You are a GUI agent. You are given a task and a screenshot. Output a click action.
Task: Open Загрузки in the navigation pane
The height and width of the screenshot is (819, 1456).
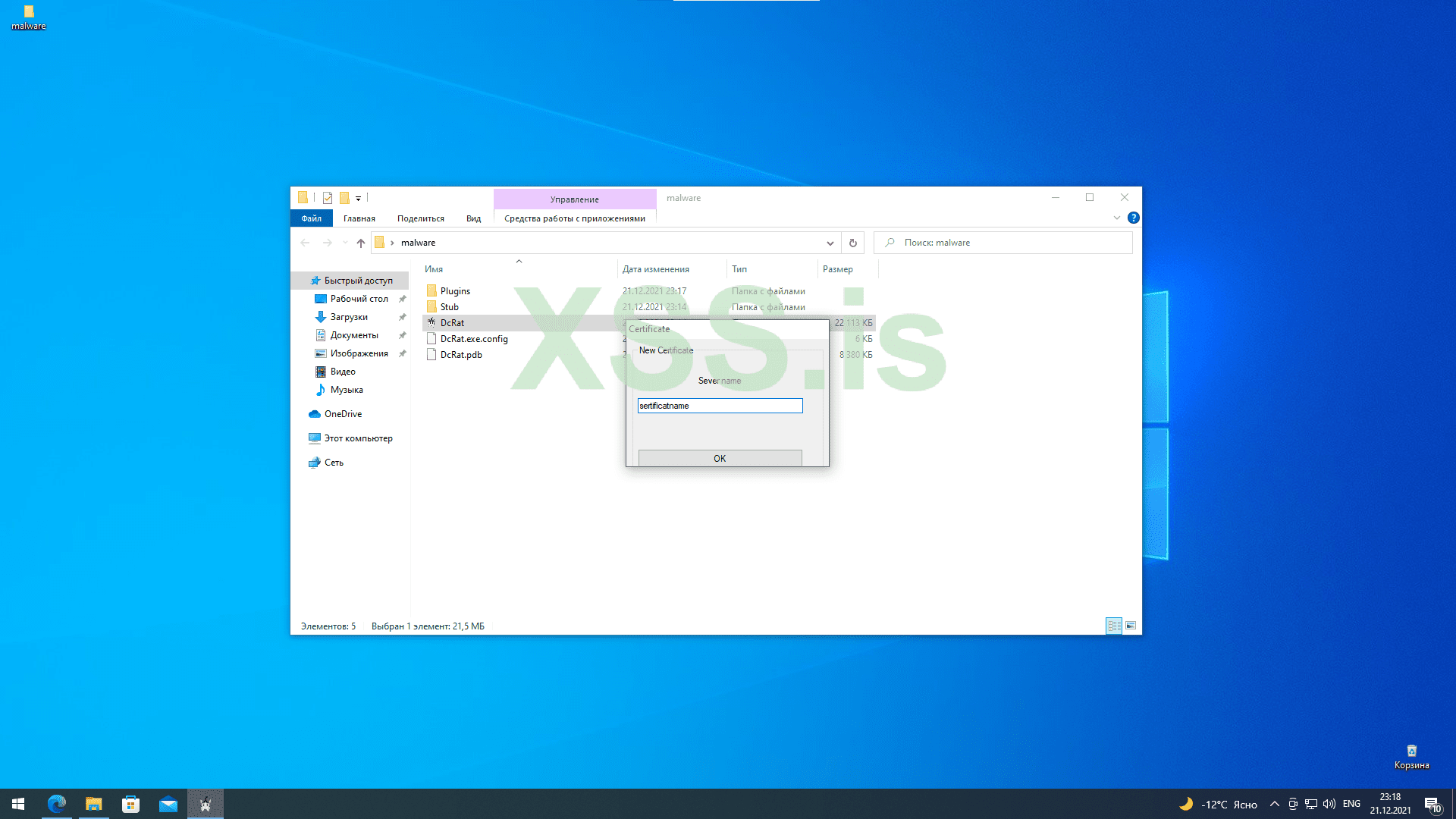click(x=349, y=317)
